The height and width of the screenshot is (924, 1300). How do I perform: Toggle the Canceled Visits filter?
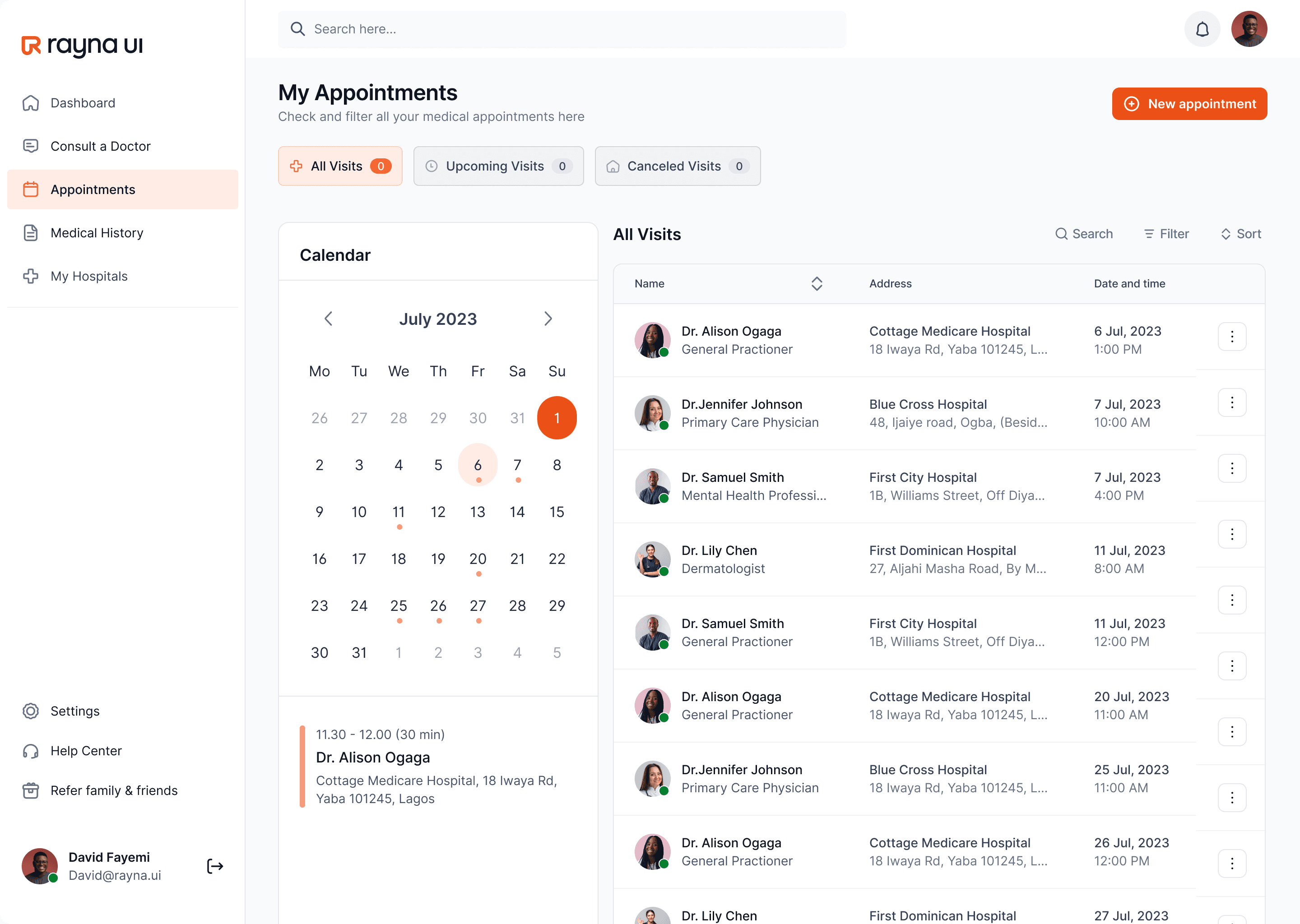pyautogui.click(x=677, y=166)
